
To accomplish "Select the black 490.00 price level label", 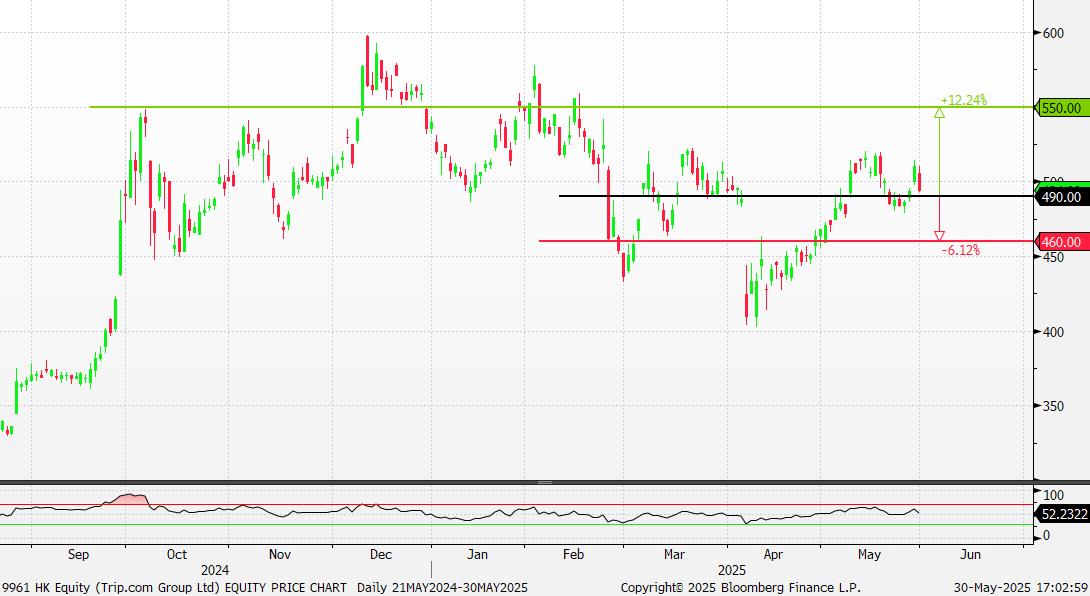I will [x=1064, y=197].
